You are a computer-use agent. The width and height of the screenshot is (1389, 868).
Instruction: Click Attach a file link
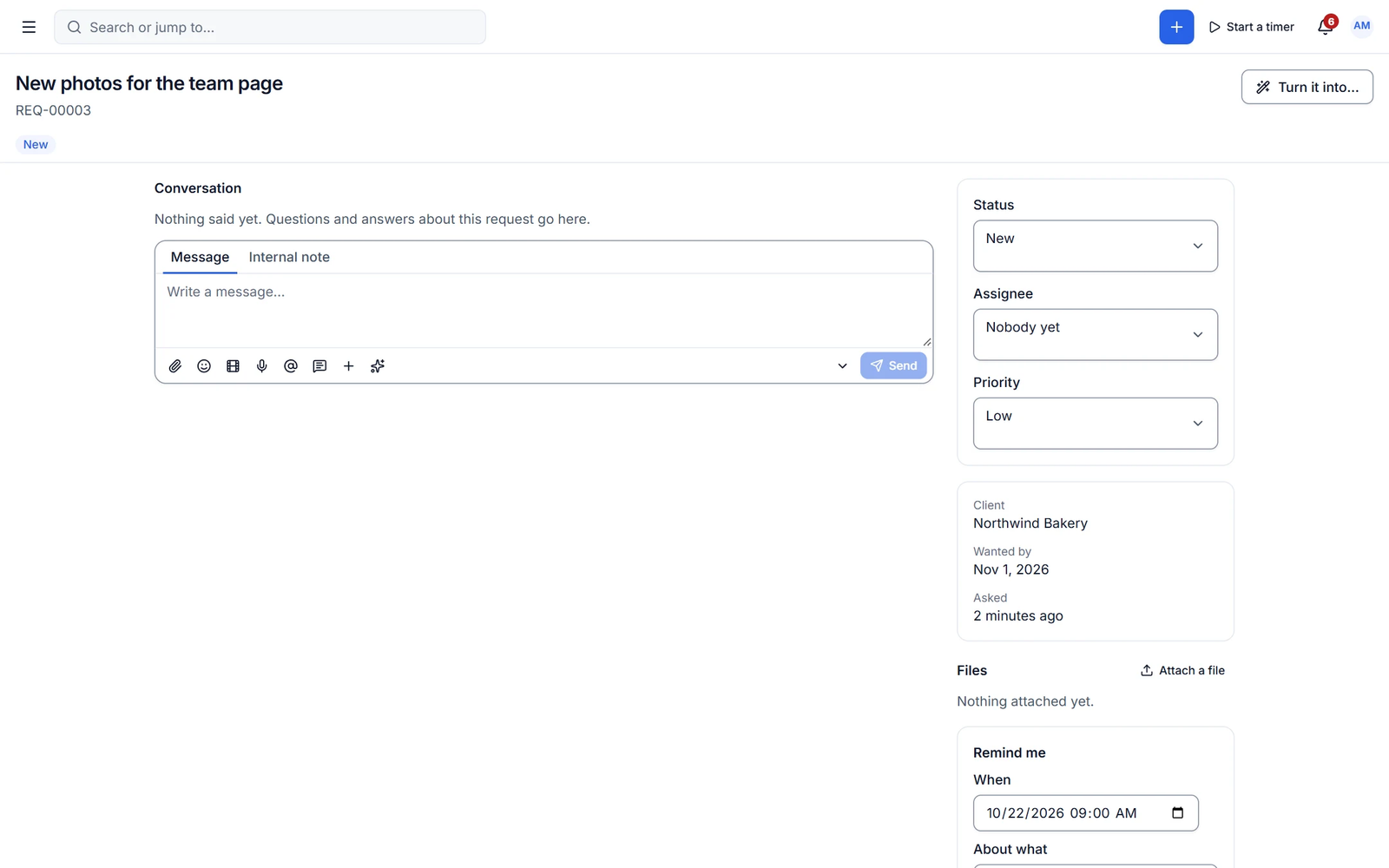point(1182,670)
